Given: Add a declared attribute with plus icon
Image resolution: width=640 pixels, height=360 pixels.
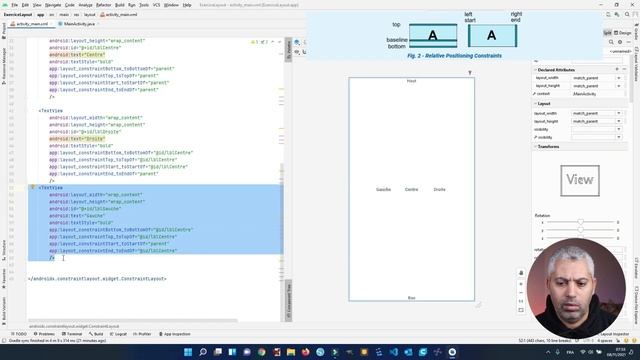Looking at the screenshot, I should [617, 69].
